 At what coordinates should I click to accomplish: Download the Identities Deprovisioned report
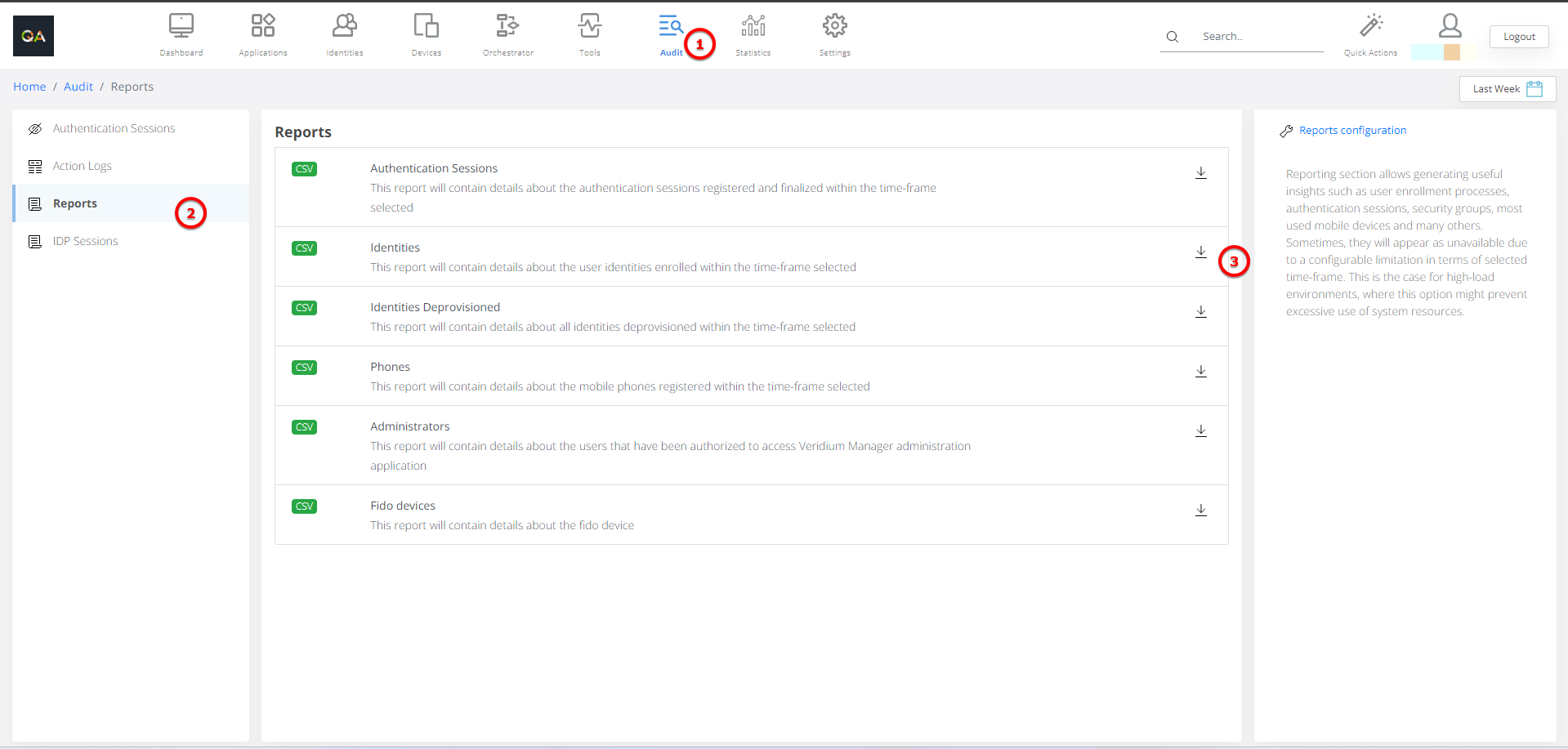[1200, 312]
